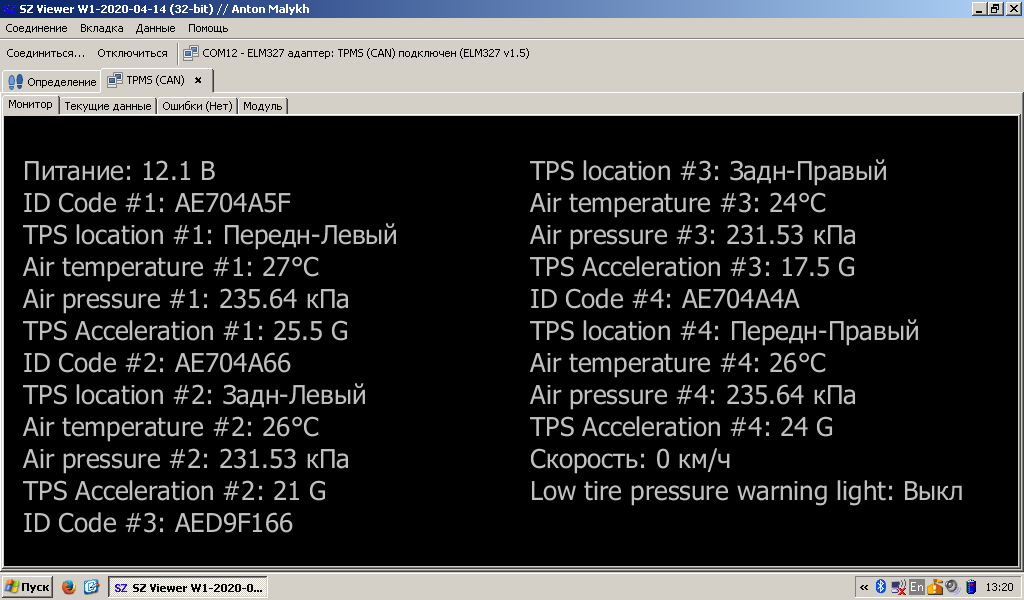Open the Вкладка menu

(102, 28)
